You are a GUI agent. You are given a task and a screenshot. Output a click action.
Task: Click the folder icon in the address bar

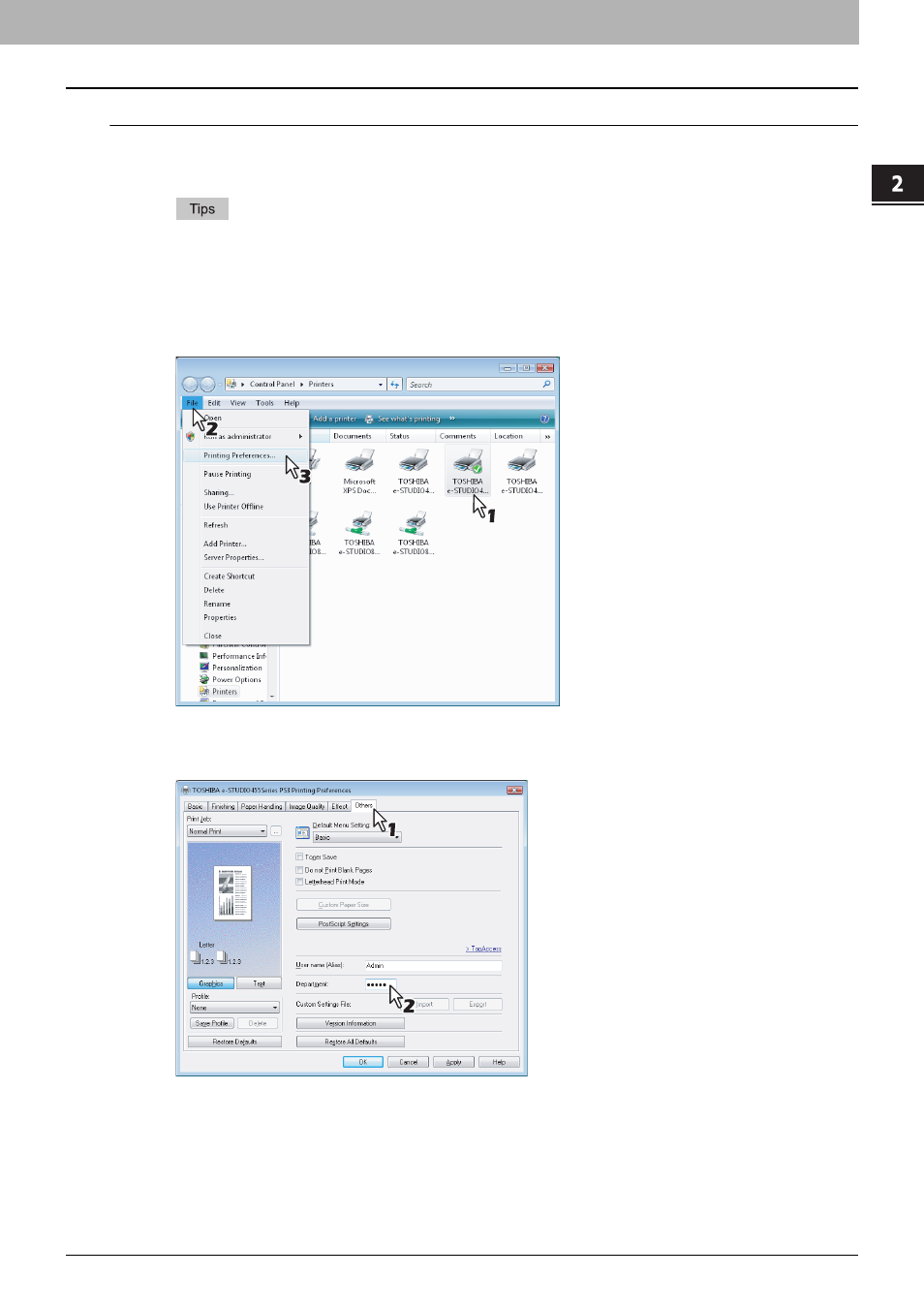(231, 385)
